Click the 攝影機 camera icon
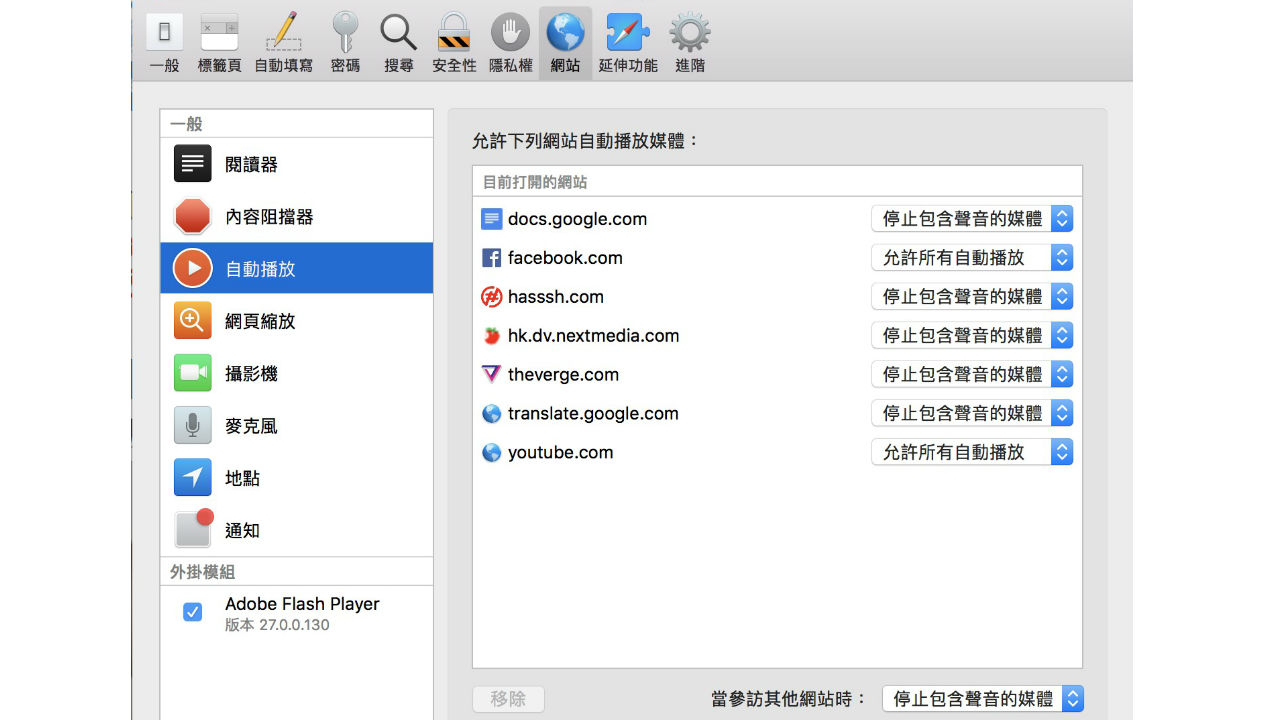This screenshot has height=720, width=1280. pos(193,373)
